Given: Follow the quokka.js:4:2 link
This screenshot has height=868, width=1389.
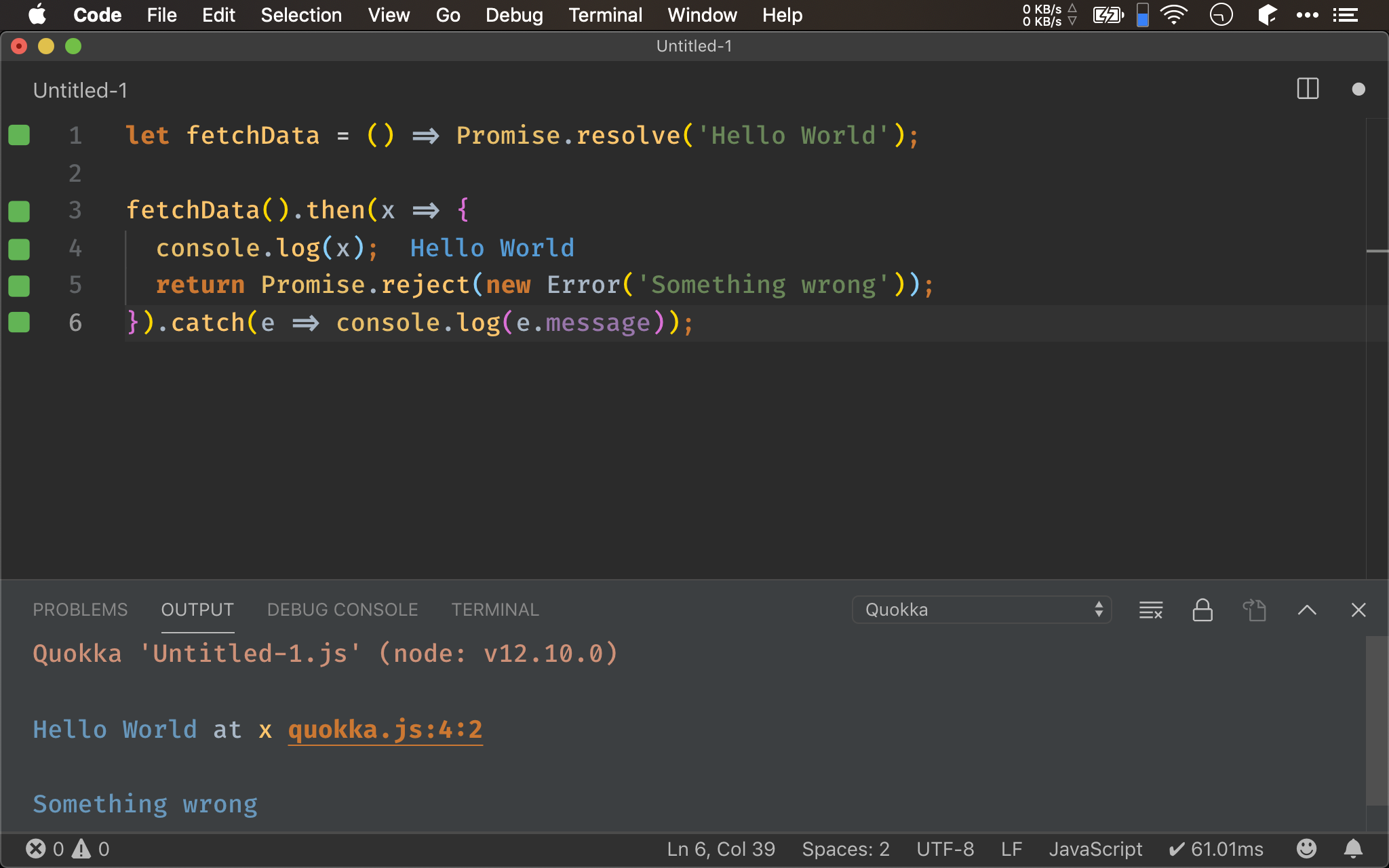Looking at the screenshot, I should tap(385, 730).
